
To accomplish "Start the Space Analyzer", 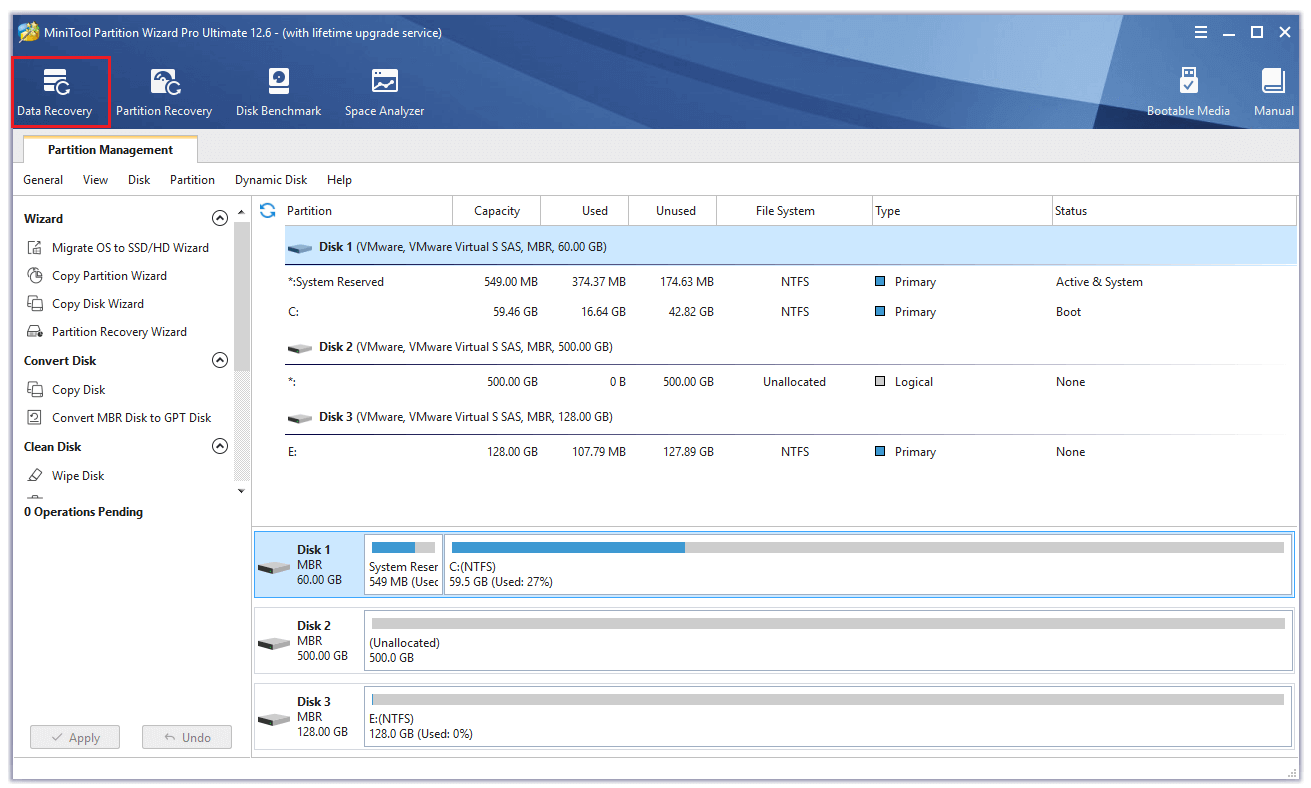I will click(384, 92).
